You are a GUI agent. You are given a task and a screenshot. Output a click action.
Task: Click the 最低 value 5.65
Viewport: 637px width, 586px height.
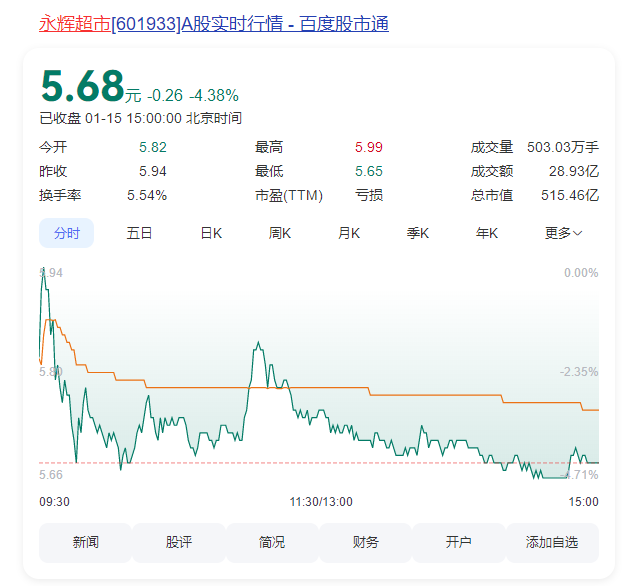tap(369, 171)
